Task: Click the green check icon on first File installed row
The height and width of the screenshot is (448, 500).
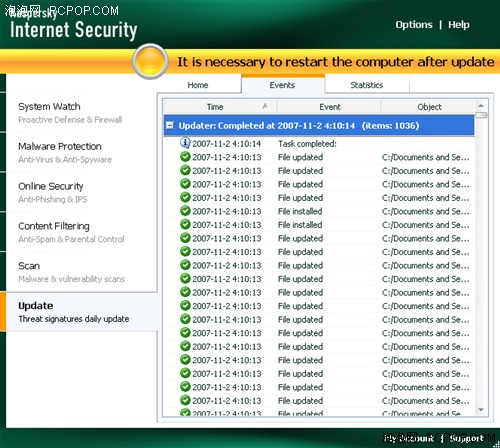Action: pos(185,211)
